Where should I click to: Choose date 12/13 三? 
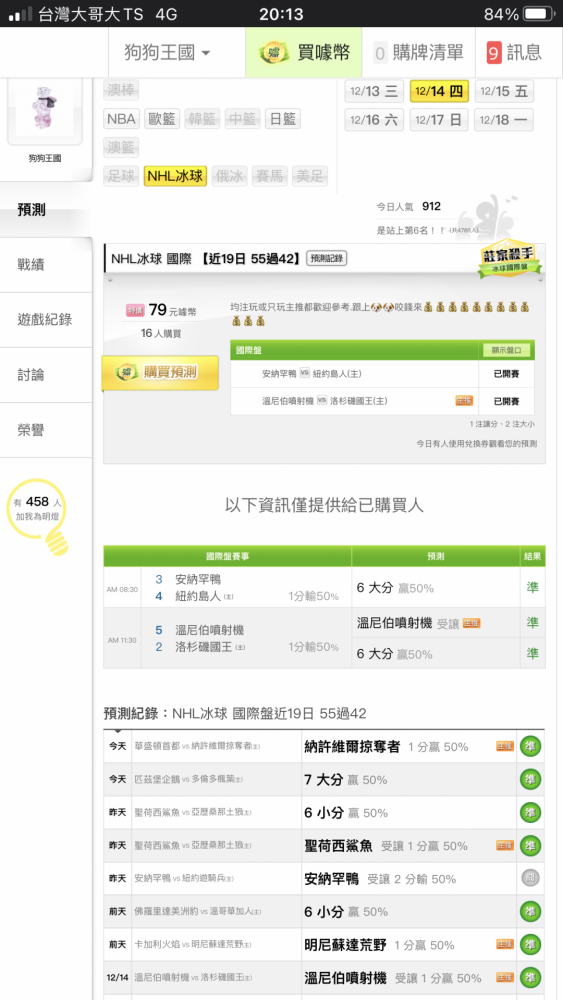374,91
